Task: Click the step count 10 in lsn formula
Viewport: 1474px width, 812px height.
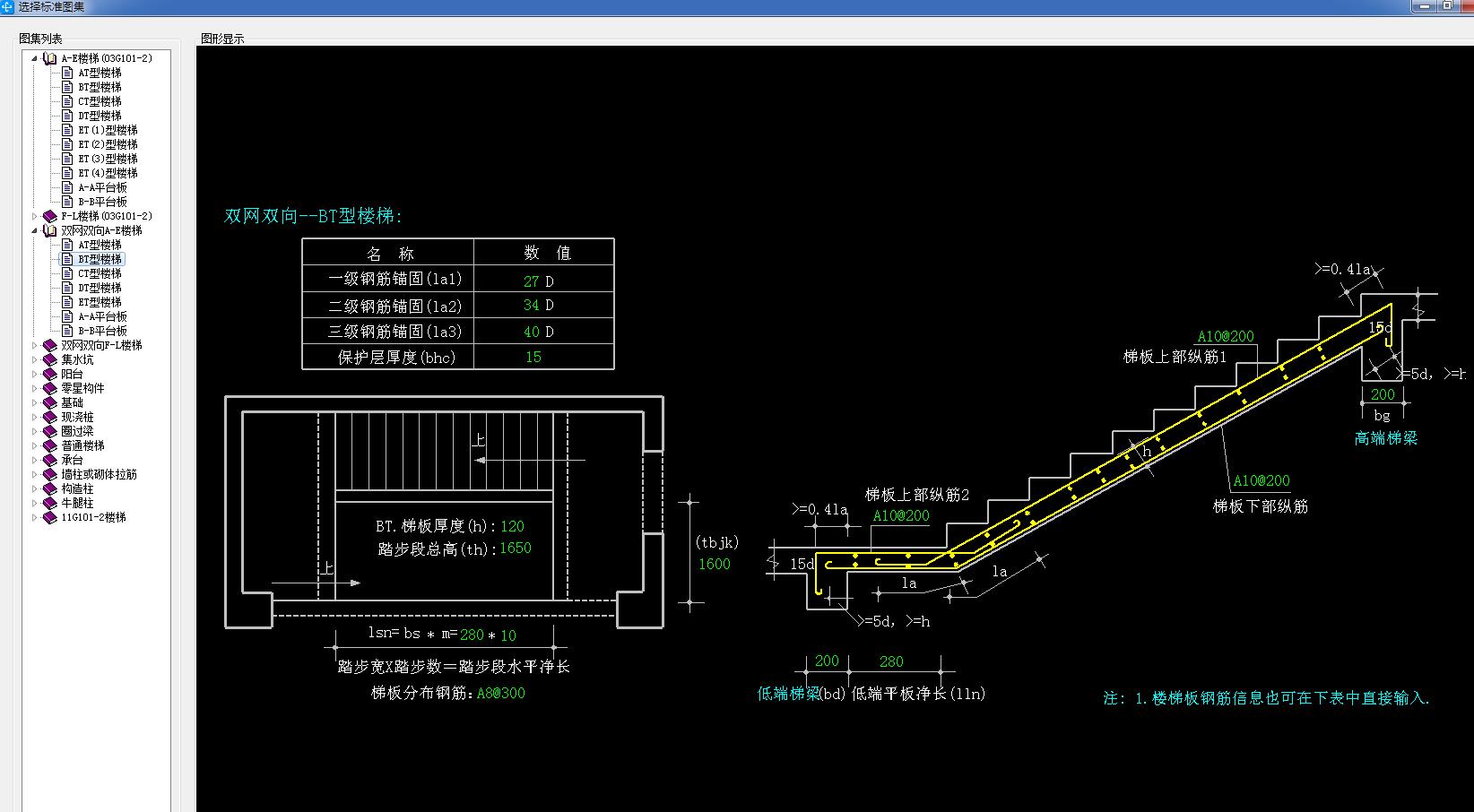Action: [508, 635]
